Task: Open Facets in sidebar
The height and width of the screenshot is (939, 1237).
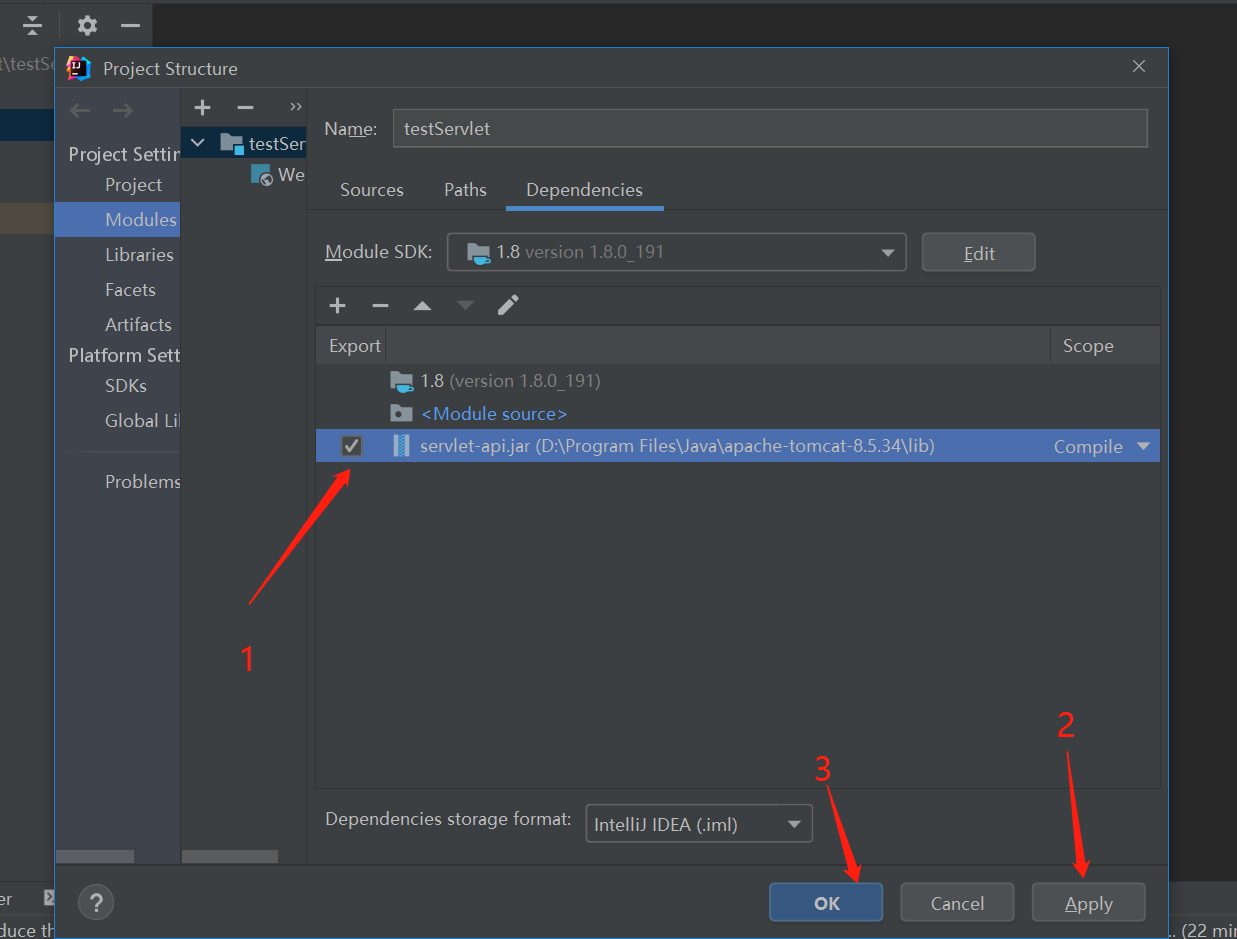Action: pos(130,290)
